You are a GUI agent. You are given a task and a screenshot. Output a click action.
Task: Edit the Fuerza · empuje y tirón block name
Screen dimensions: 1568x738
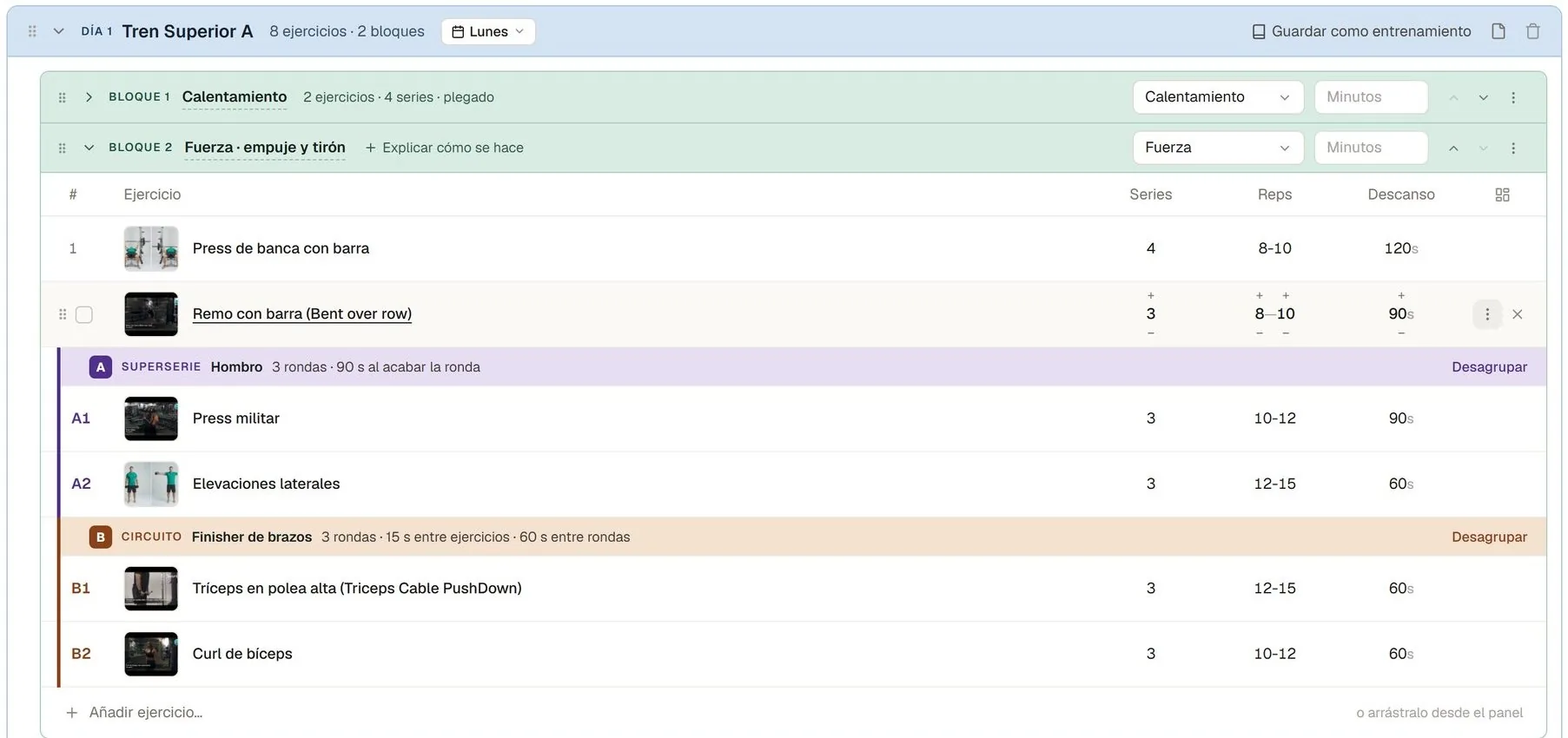pyautogui.click(x=265, y=148)
